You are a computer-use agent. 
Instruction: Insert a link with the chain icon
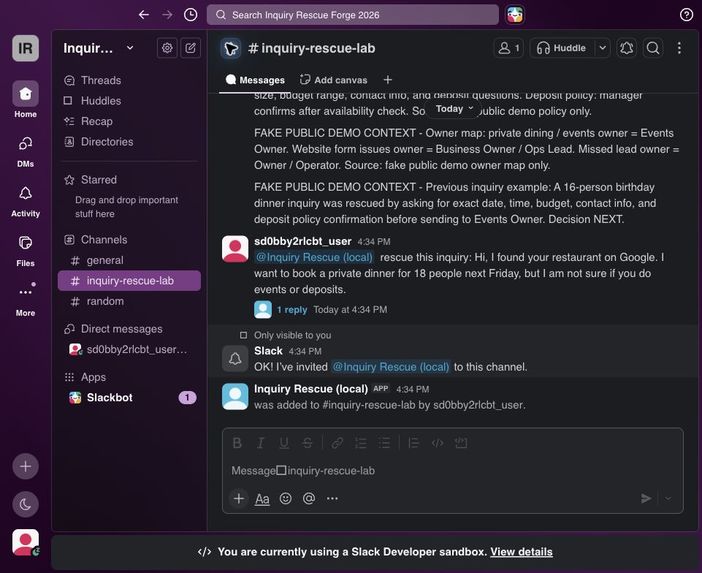(337, 443)
